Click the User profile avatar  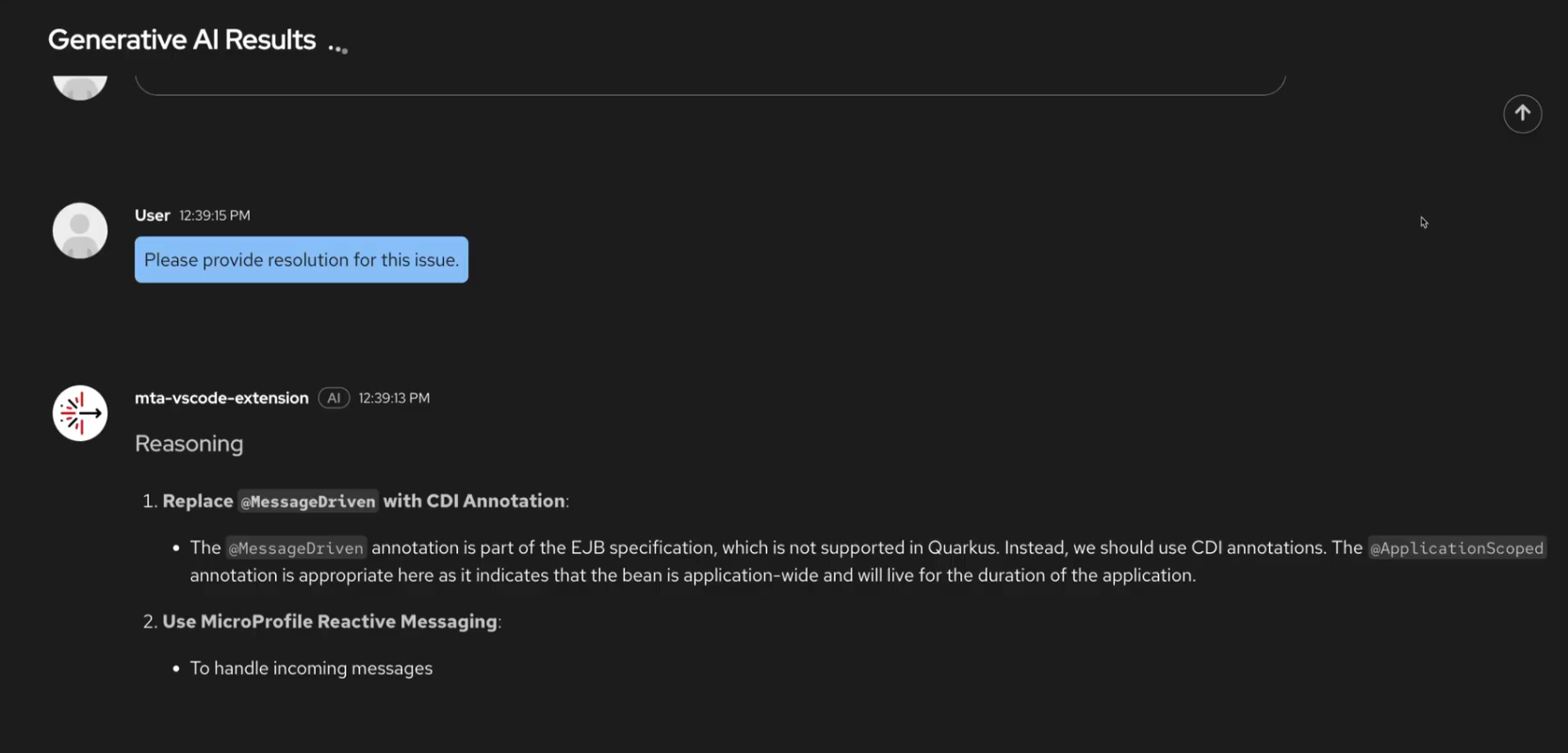coord(80,230)
